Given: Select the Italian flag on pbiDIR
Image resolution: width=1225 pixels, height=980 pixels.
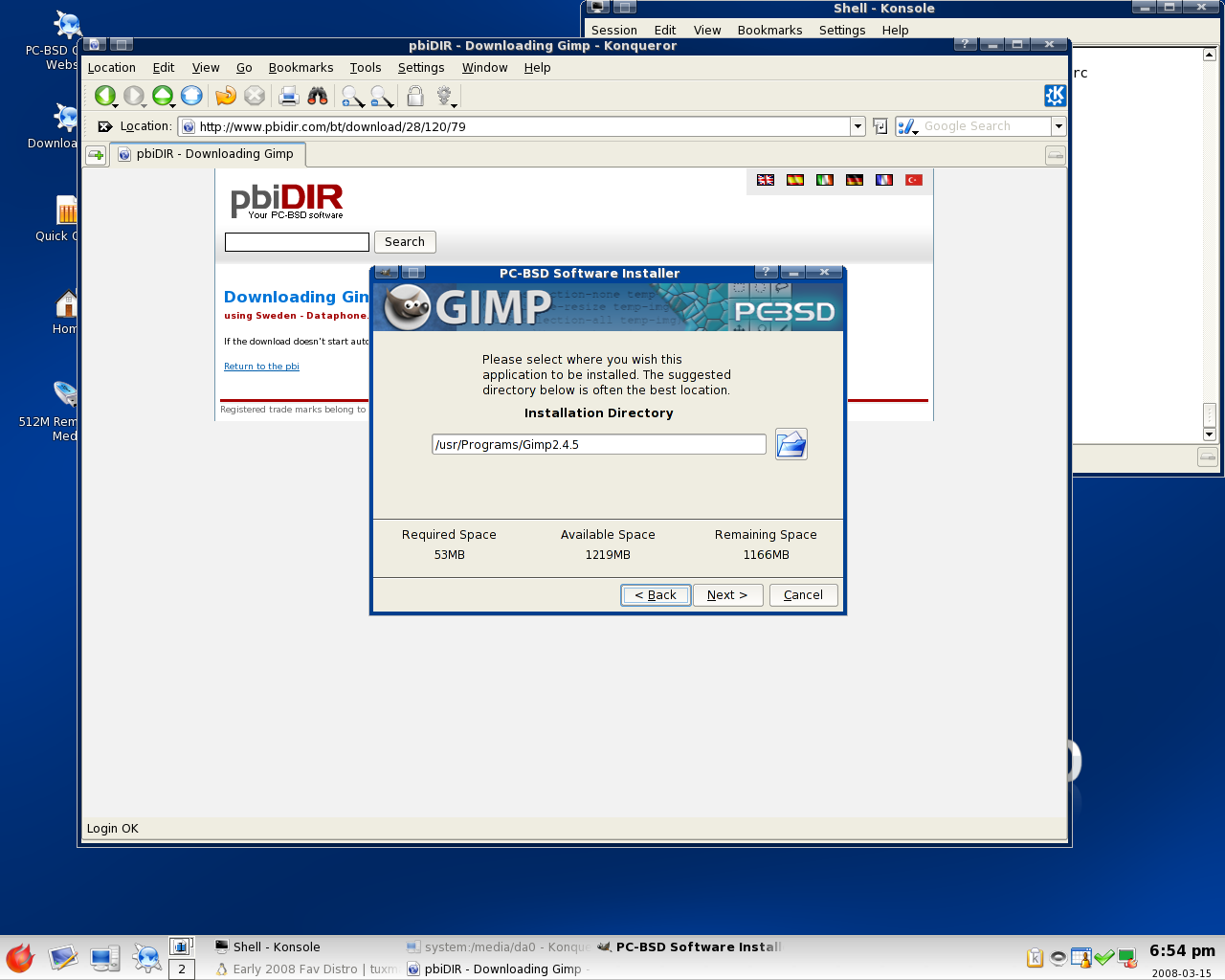Looking at the screenshot, I should pyautogui.click(x=825, y=180).
